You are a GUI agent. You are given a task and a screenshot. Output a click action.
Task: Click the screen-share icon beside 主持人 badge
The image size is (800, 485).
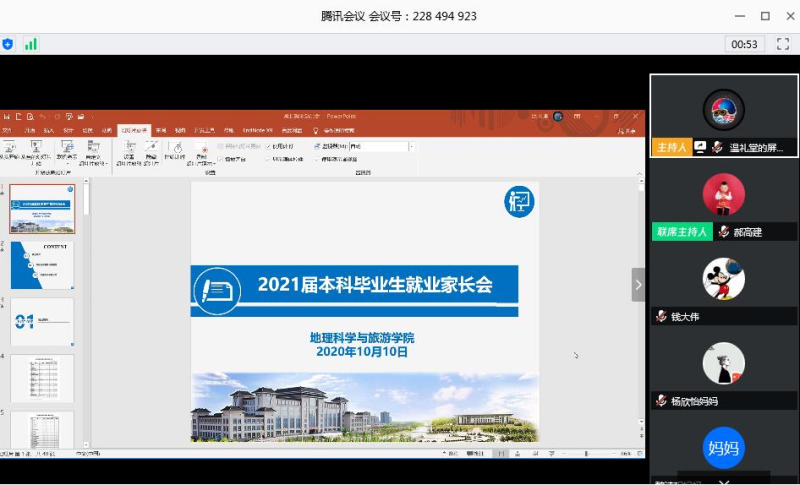coord(701,147)
